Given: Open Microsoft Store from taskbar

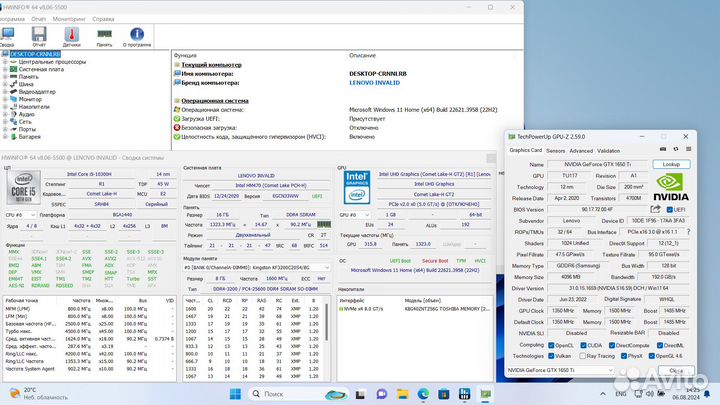Looking at the screenshot, I should [444, 394].
